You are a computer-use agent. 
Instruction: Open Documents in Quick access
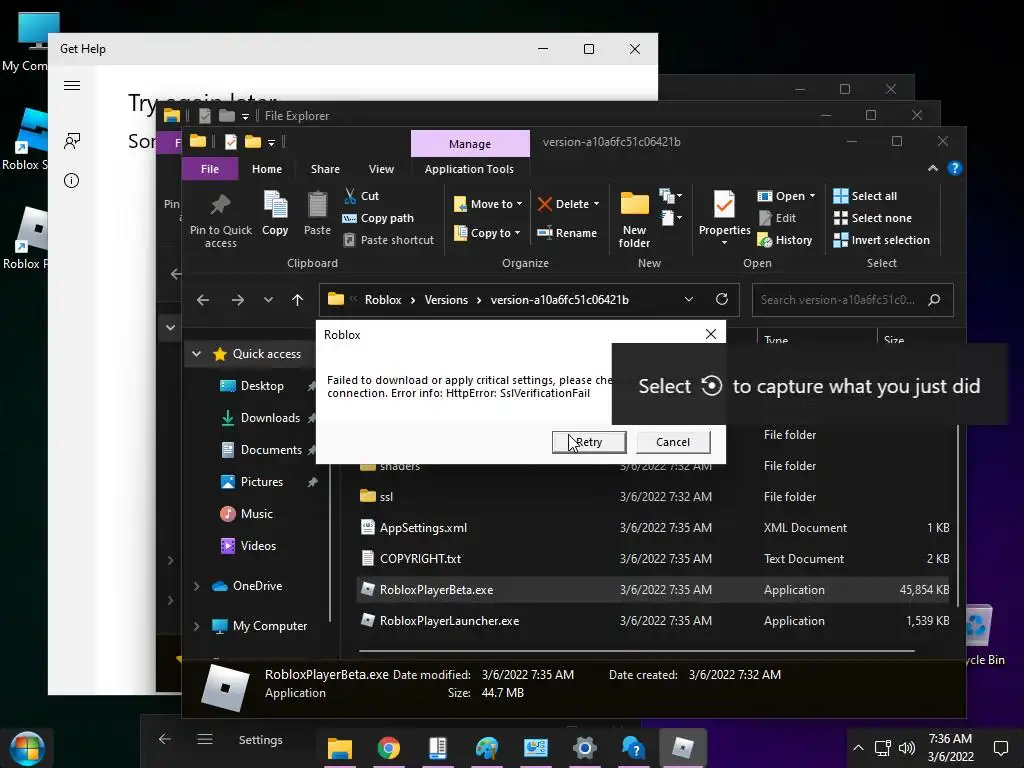tap(271, 450)
